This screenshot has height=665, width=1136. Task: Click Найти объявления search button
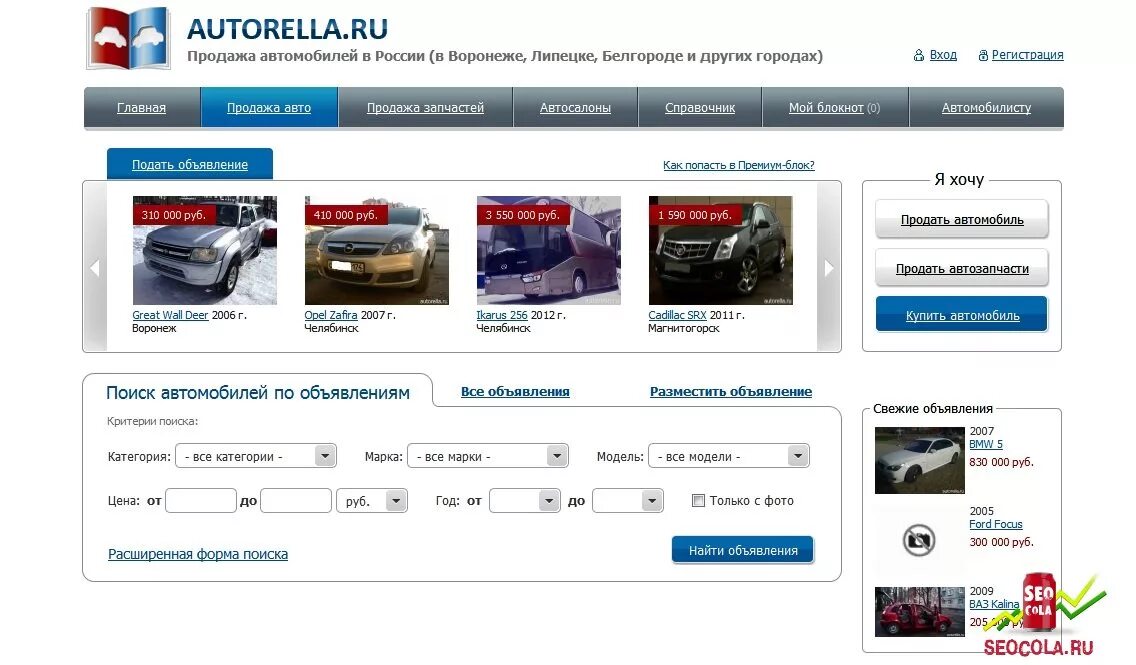coord(743,550)
